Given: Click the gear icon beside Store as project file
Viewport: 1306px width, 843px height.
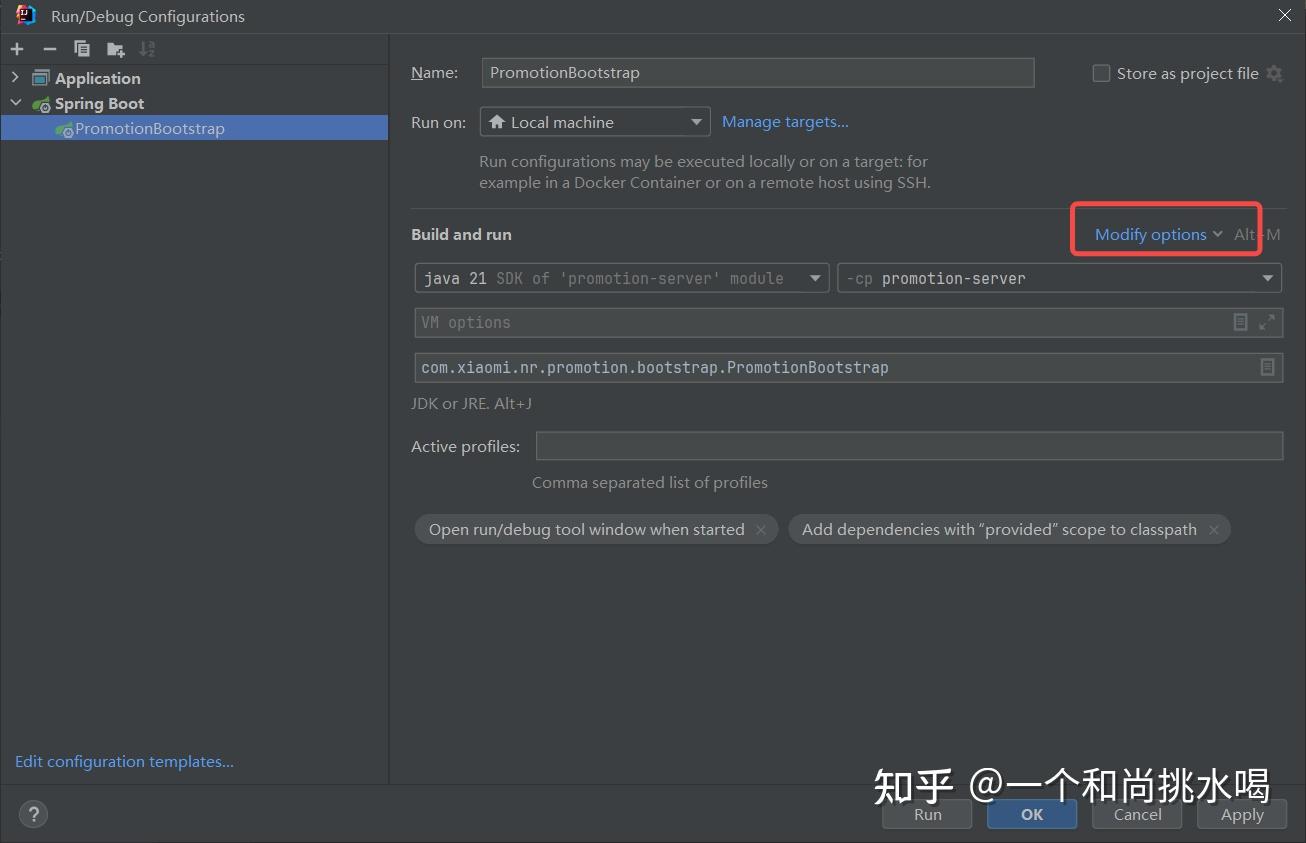Looking at the screenshot, I should (1274, 73).
